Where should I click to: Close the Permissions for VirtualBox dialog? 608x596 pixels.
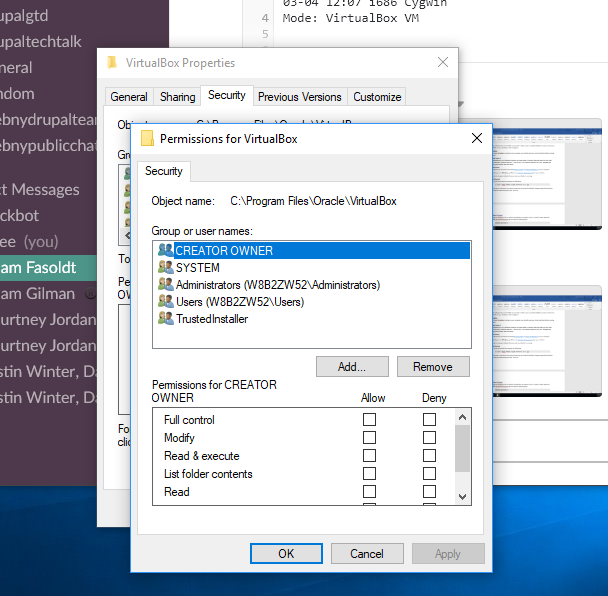[x=477, y=138]
